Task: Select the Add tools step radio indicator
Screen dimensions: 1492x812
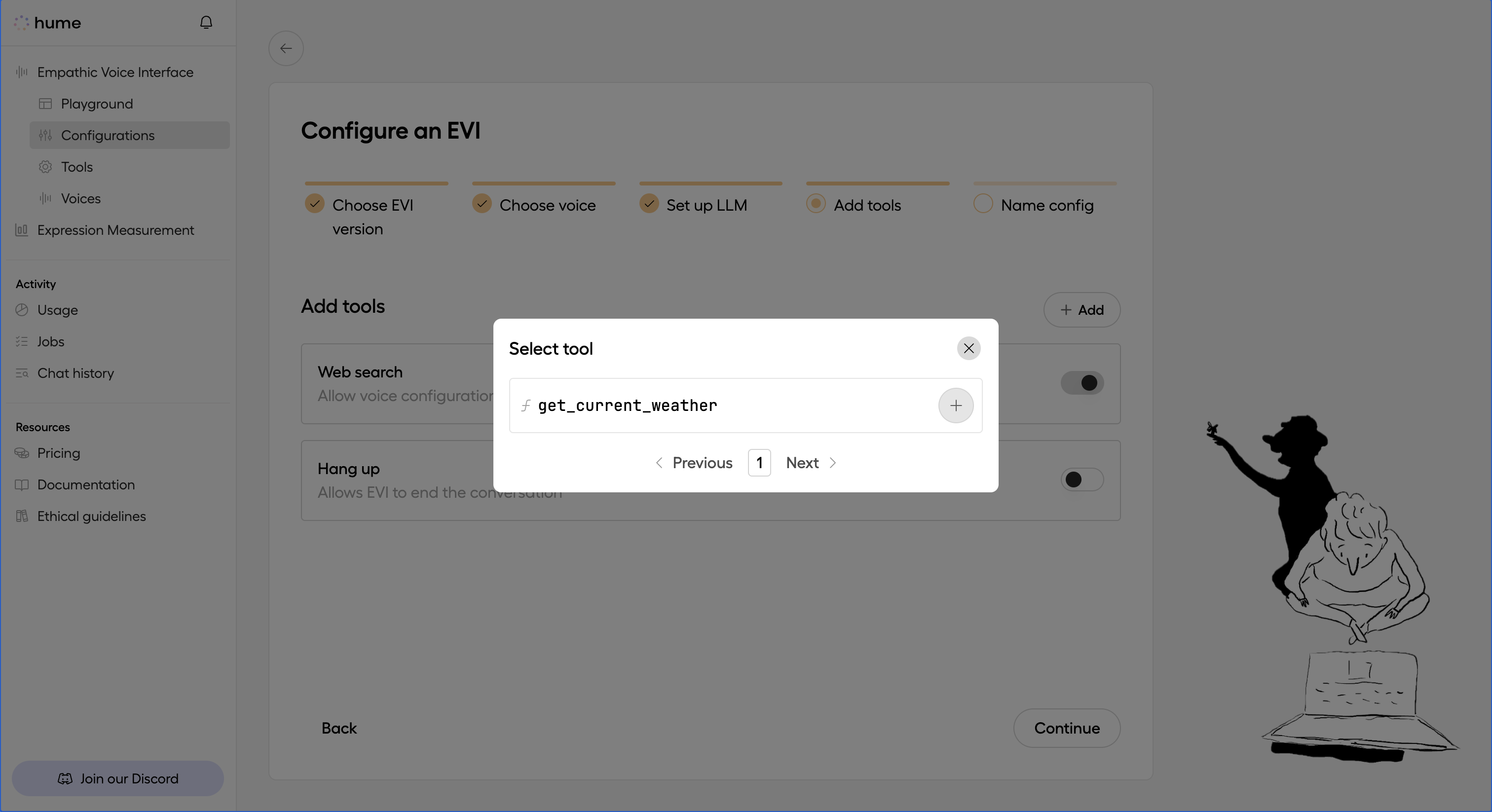Action: pyautogui.click(x=816, y=204)
